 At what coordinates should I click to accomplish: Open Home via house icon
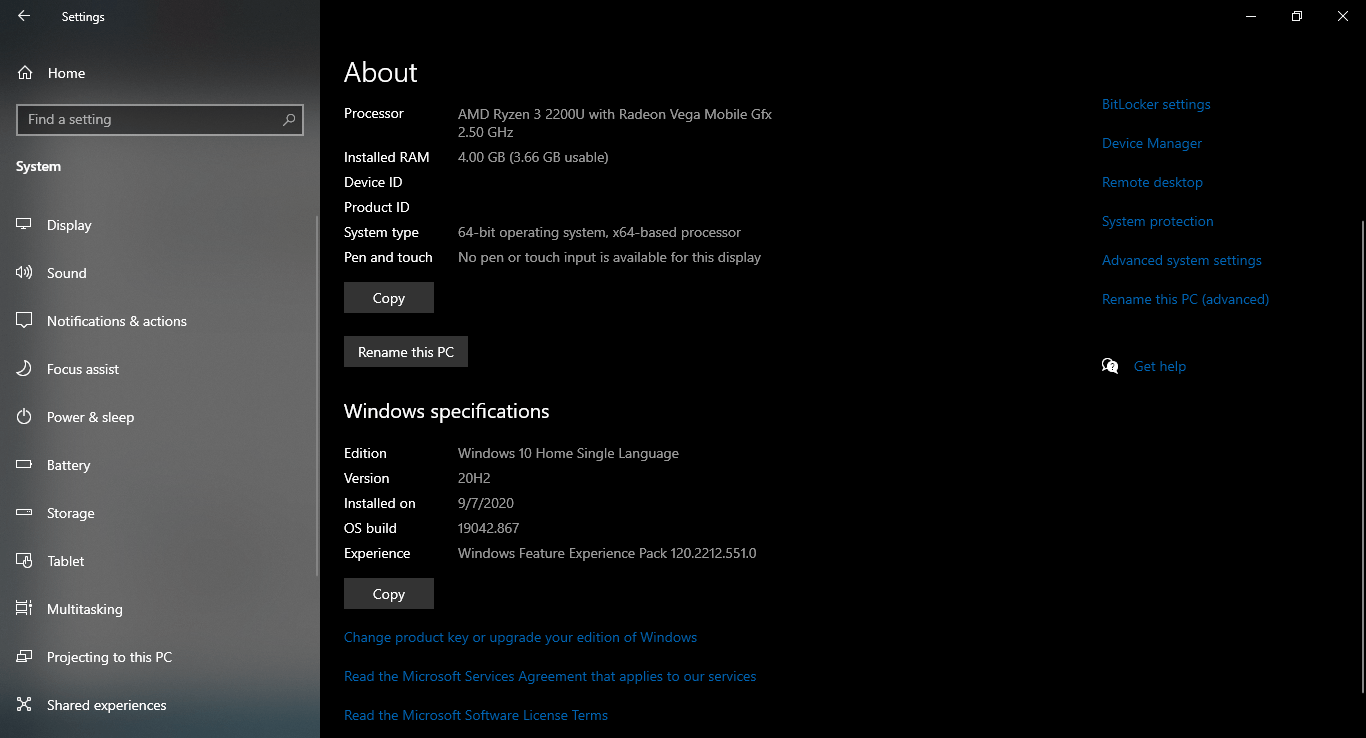click(x=25, y=73)
